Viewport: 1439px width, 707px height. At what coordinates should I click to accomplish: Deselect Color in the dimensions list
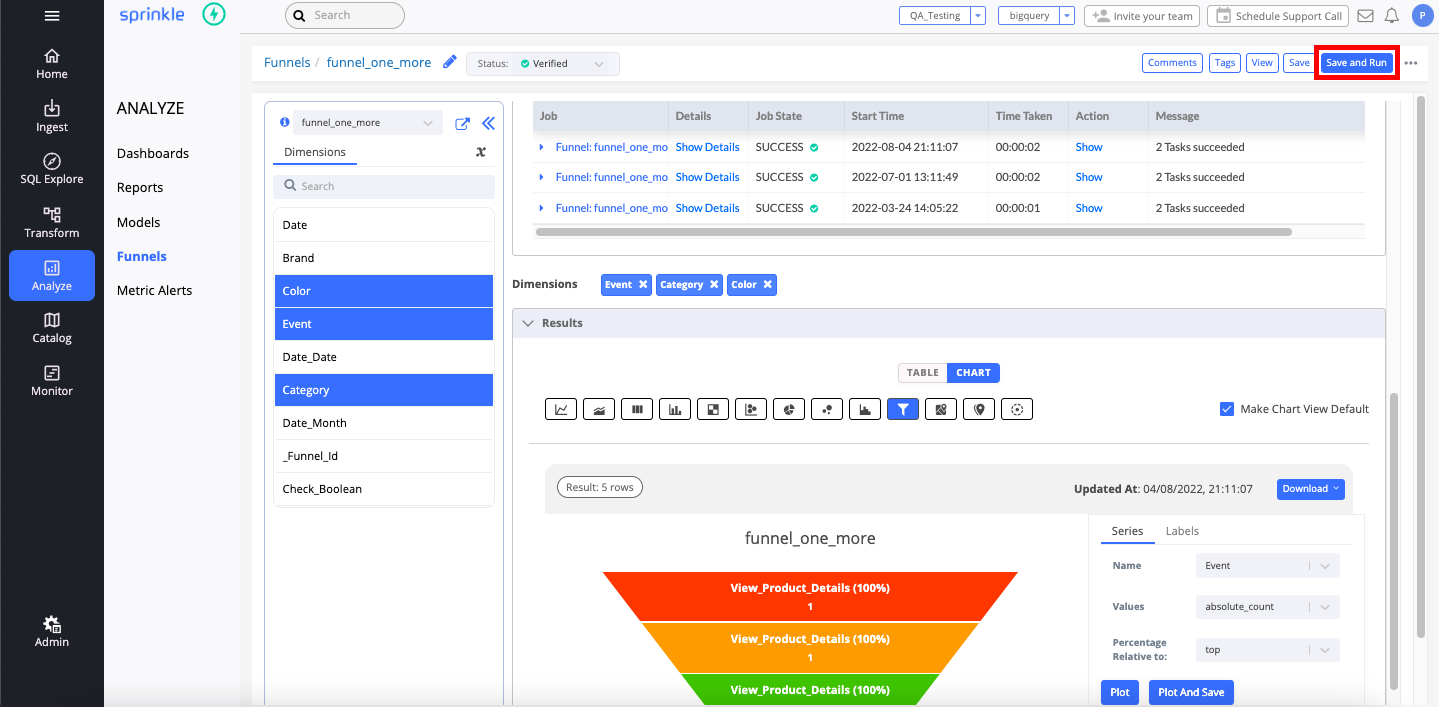point(384,291)
